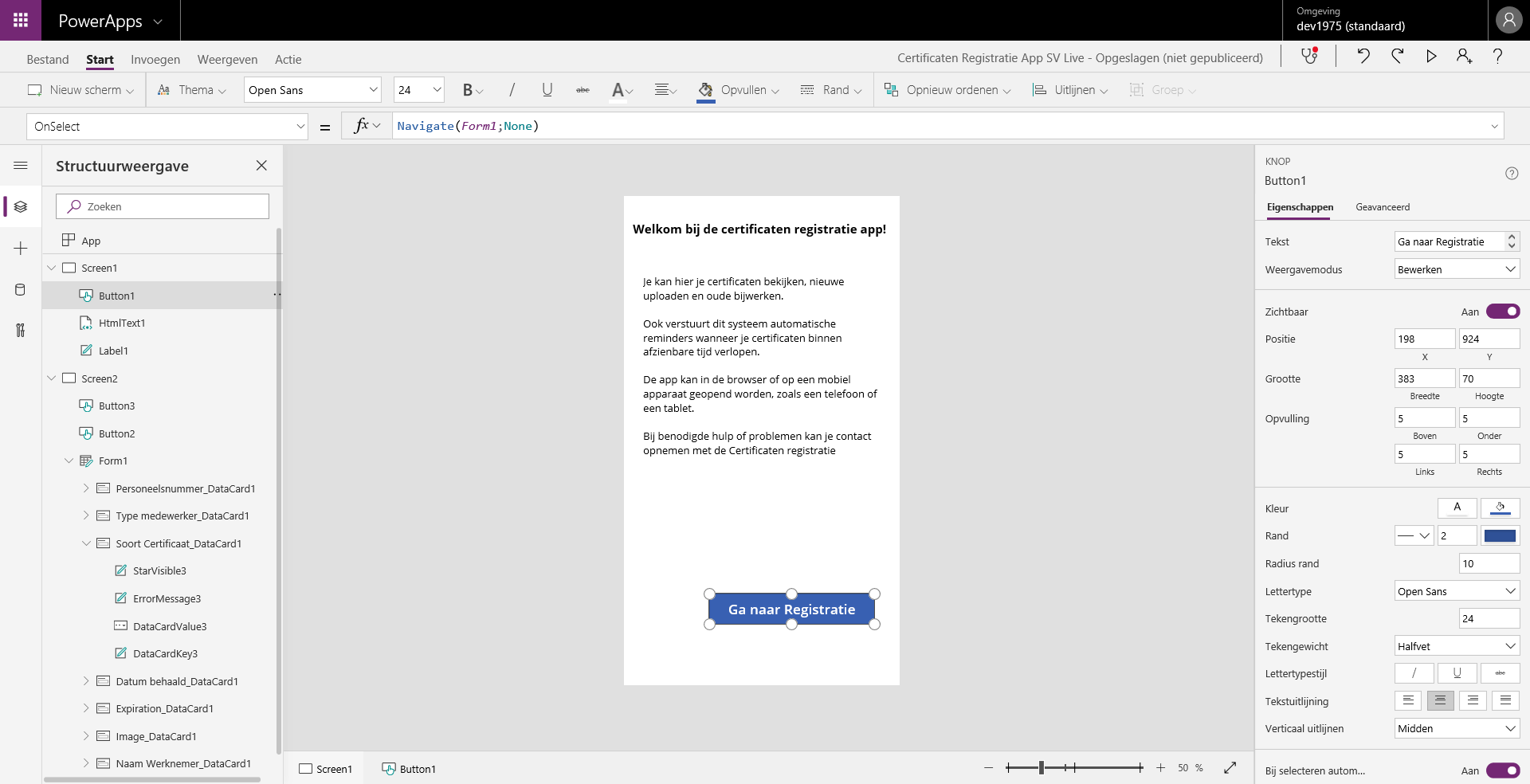Open the Tree view layers icon
The height and width of the screenshot is (784, 1530).
[21, 206]
